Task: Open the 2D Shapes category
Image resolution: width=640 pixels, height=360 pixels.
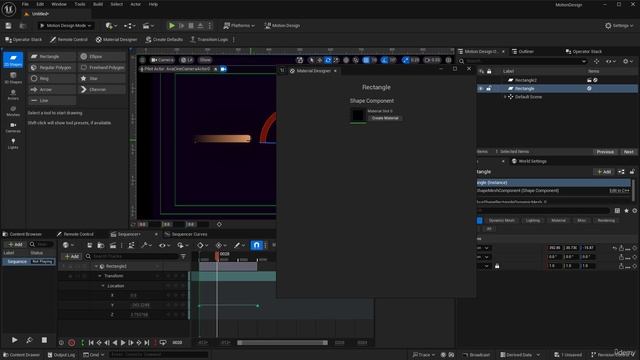Action: (13, 60)
